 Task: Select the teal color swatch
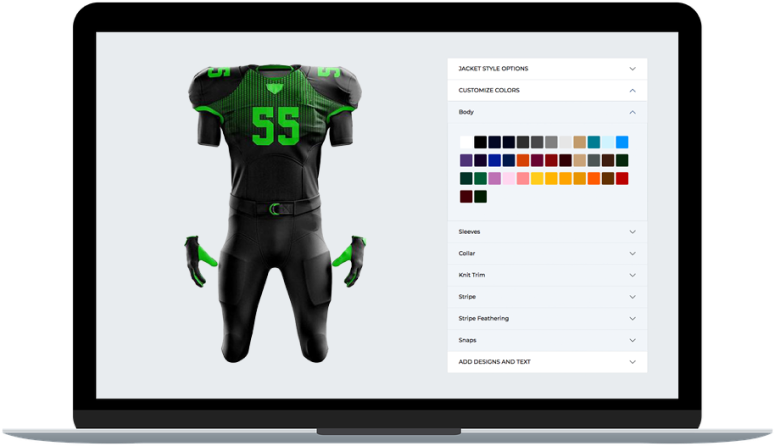click(x=594, y=142)
